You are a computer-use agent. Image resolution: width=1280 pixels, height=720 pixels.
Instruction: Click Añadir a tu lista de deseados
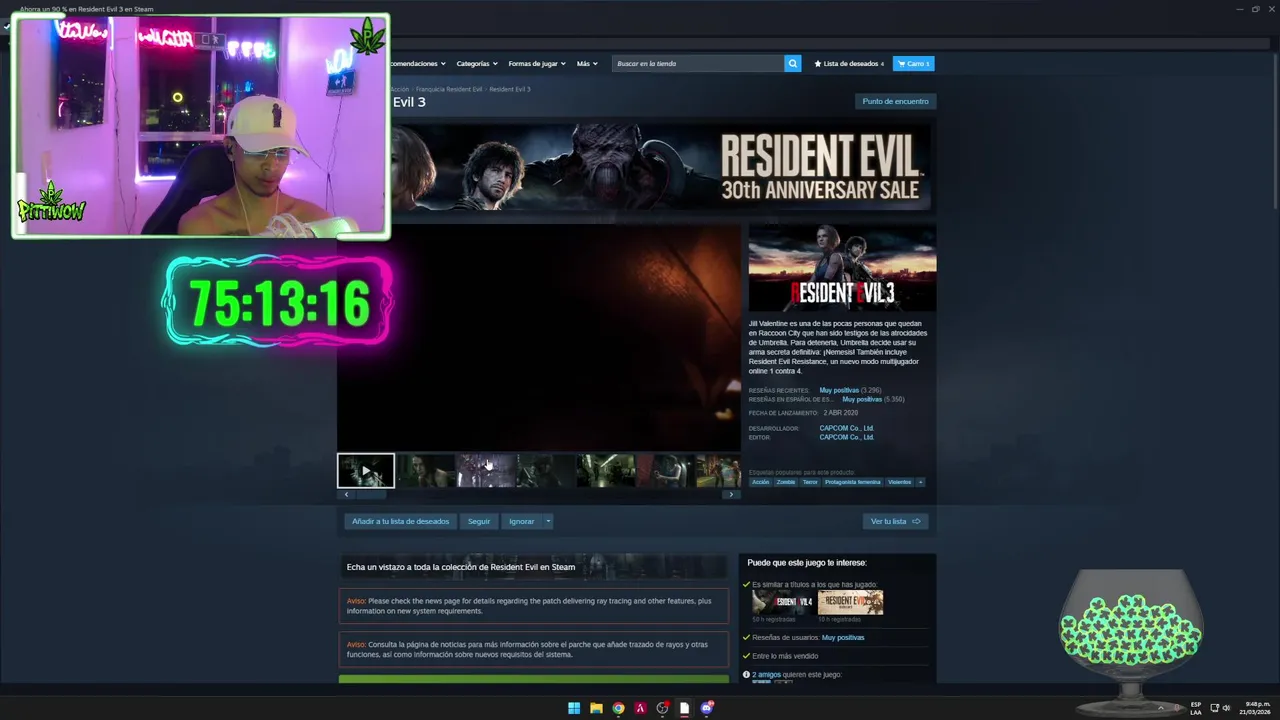[400, 521]
